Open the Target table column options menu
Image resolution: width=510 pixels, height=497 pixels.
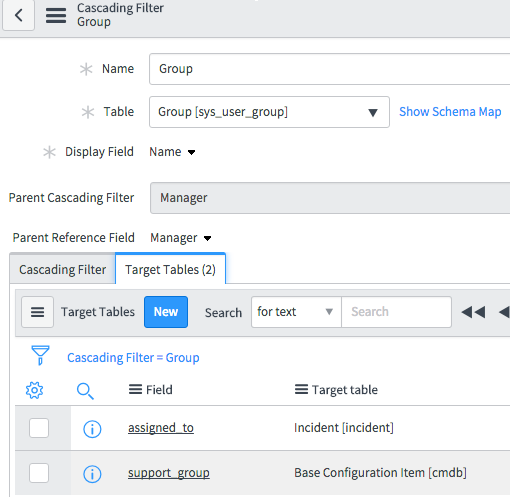pyautogui.click(x=301, y=389)
